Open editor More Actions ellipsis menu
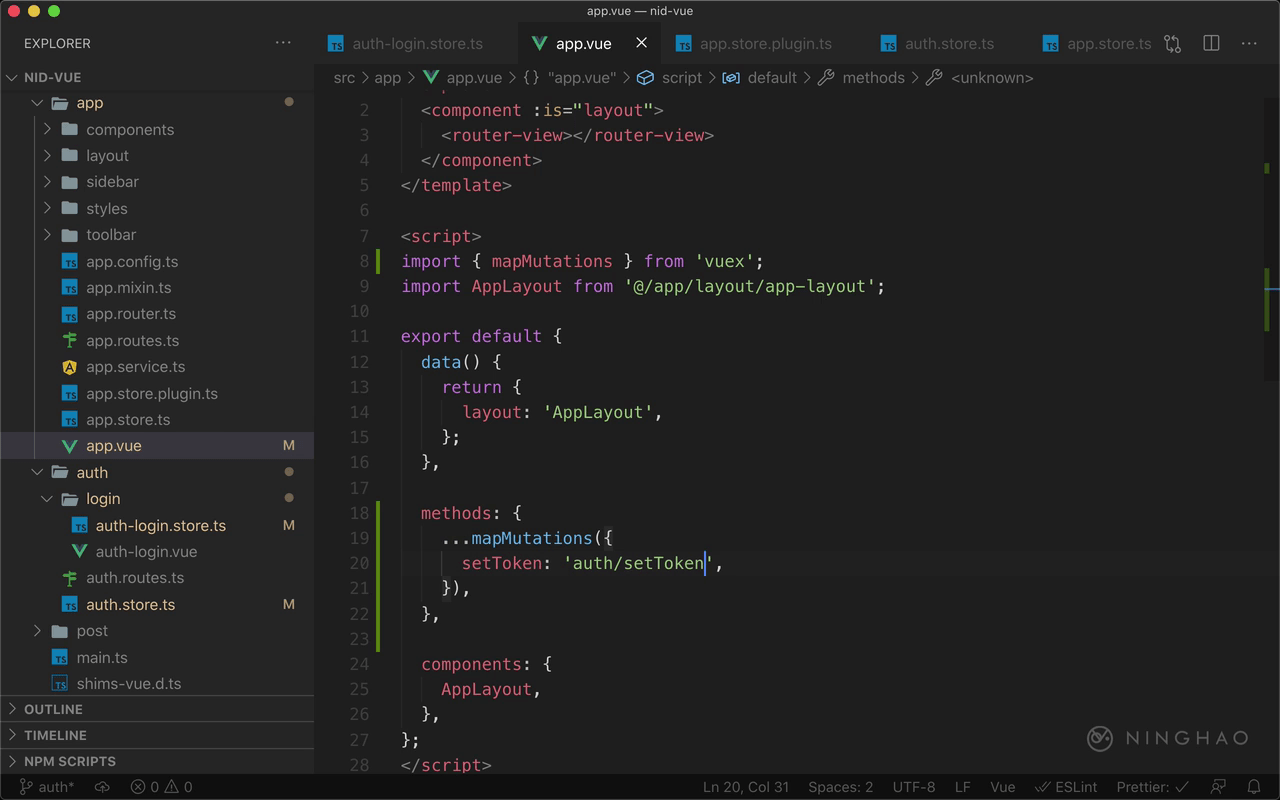This screenshot has height=800, width=1280. point(1249,44)
